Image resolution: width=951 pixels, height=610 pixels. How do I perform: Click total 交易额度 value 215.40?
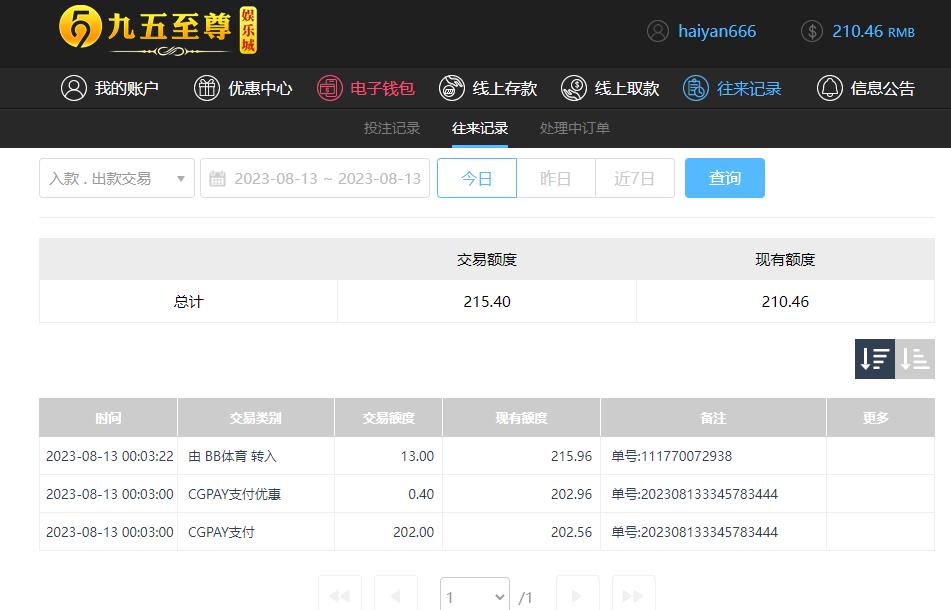click(487, 301)
